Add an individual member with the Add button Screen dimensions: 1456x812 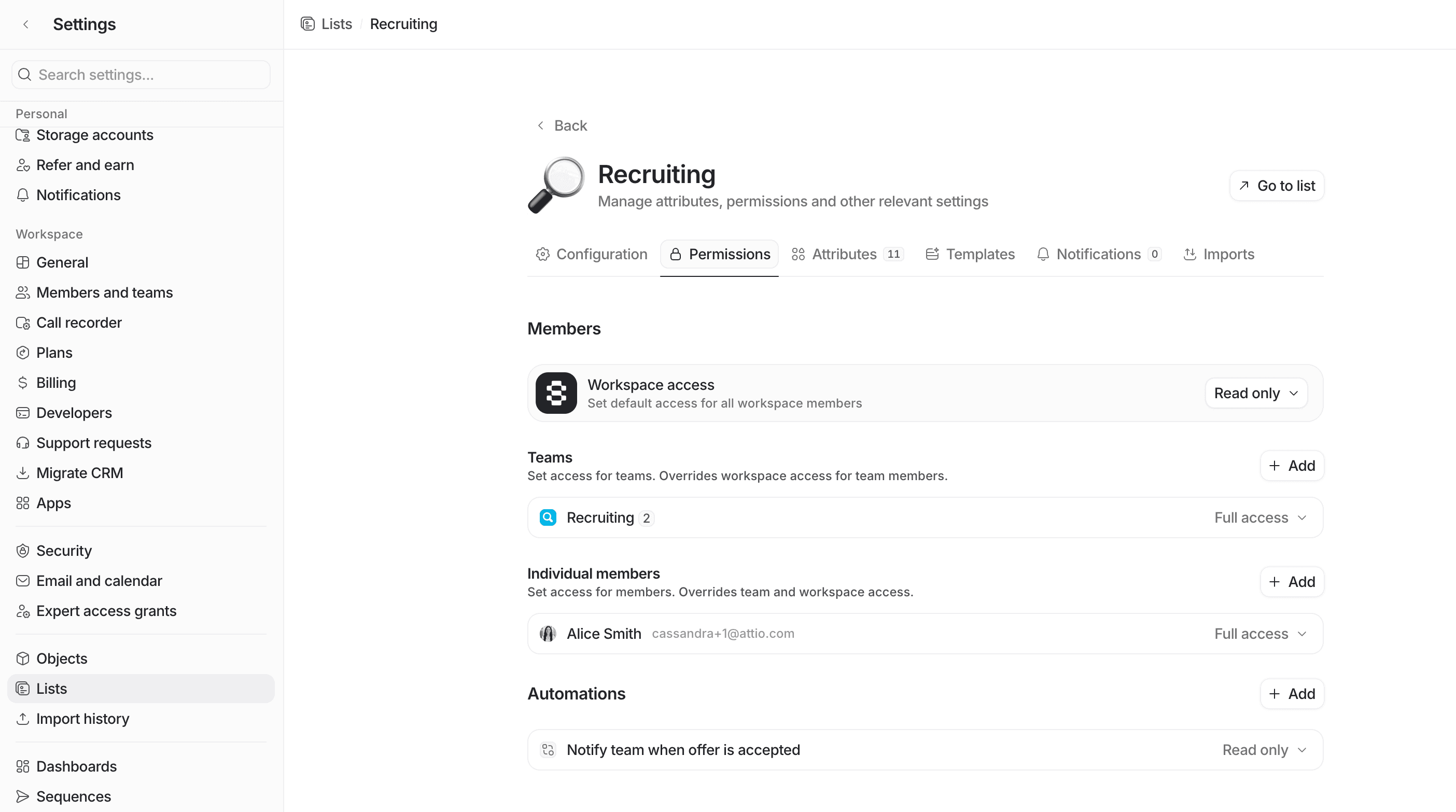pos(1292,582)
